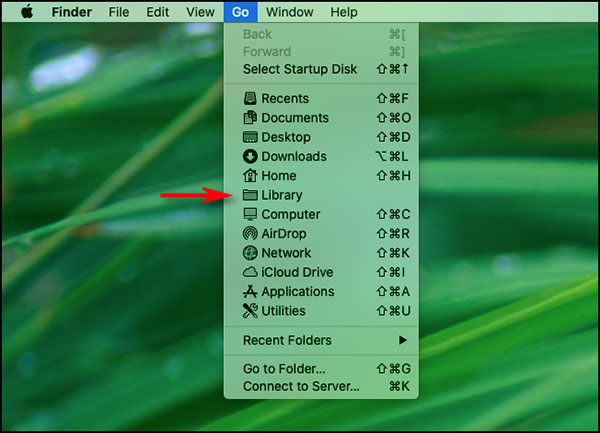Viewport: 600px width, 433px height.
Task: Open the File menu
Action: click(119, 12)
